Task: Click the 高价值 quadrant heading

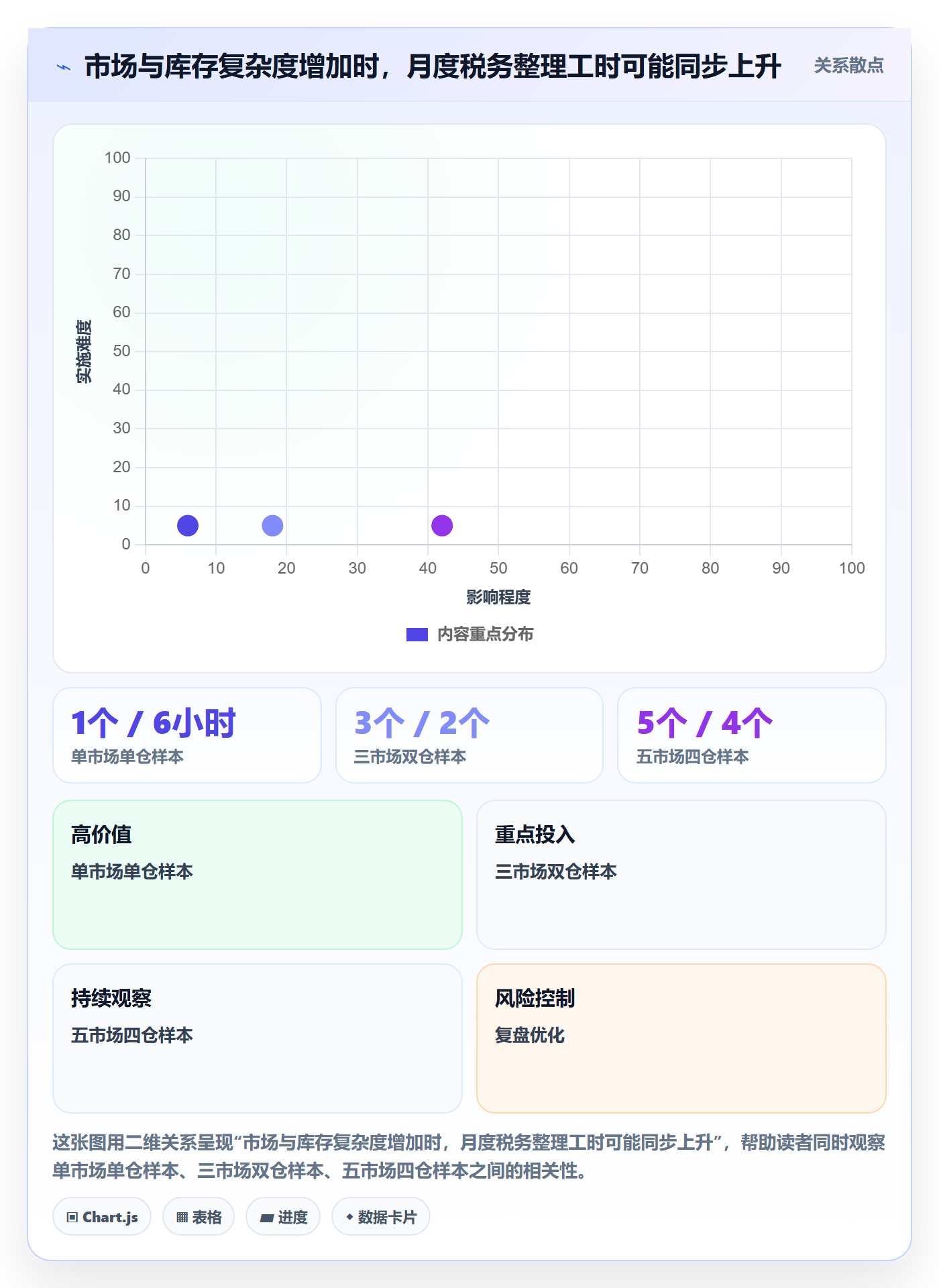Action: click(101, 835)
